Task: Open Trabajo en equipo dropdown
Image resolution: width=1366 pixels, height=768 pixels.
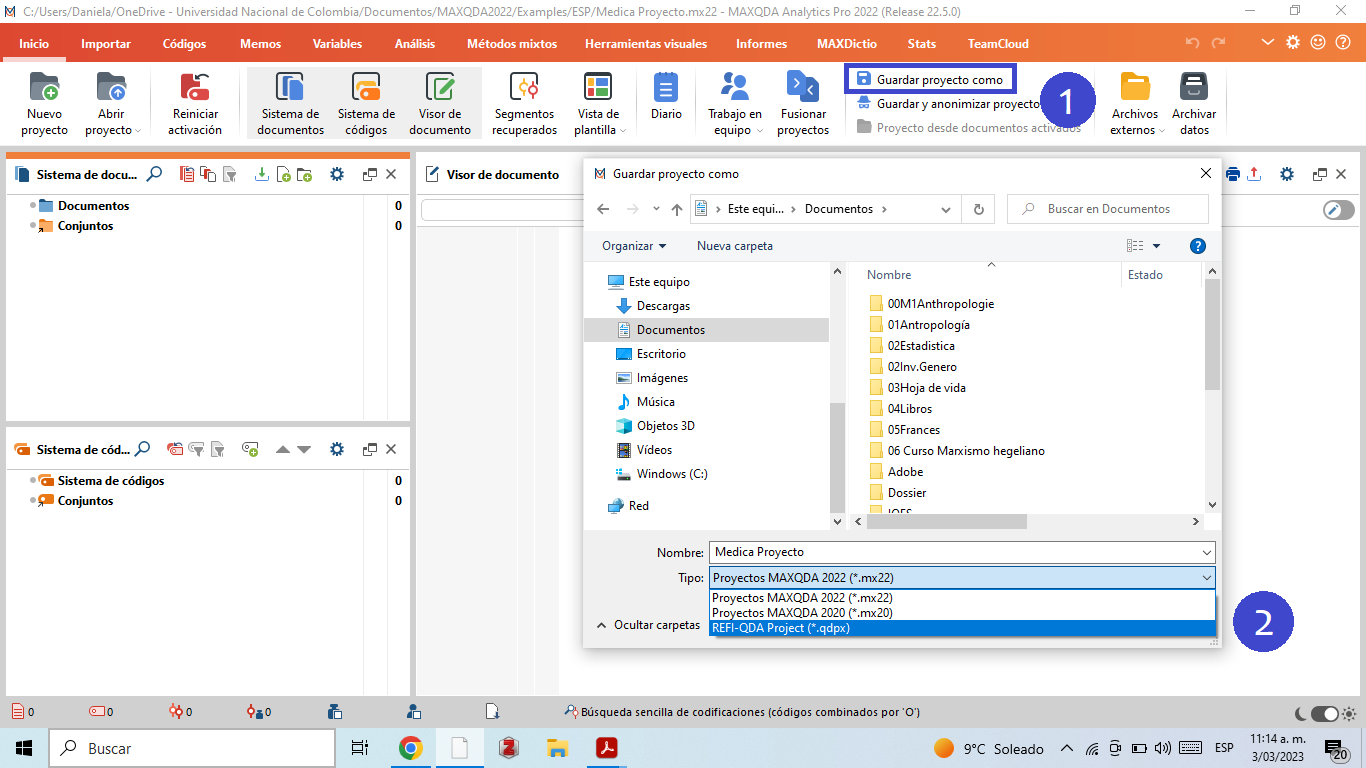Action: pos(759,131)
